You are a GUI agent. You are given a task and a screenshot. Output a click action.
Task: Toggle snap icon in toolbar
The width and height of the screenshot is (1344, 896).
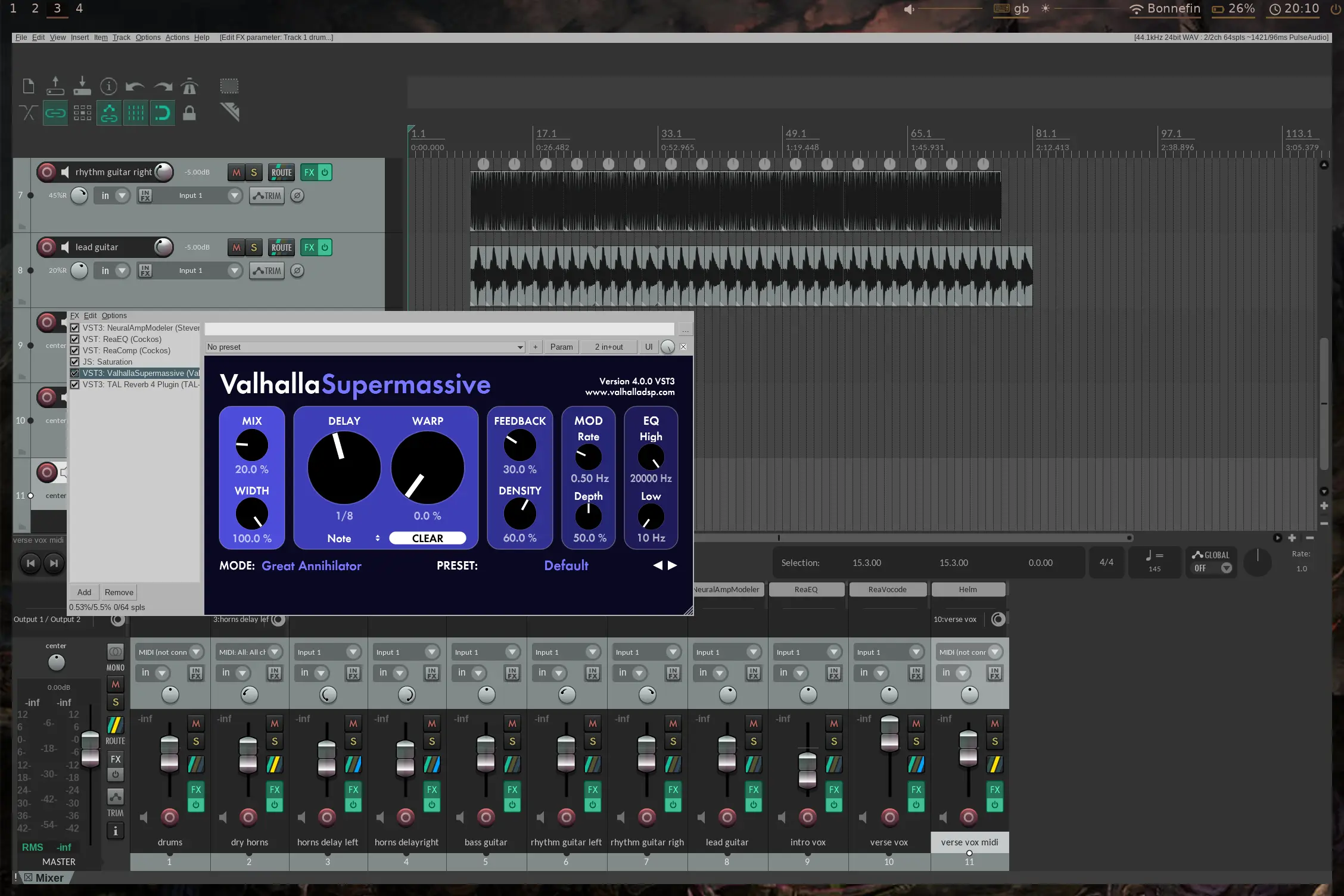163,113
